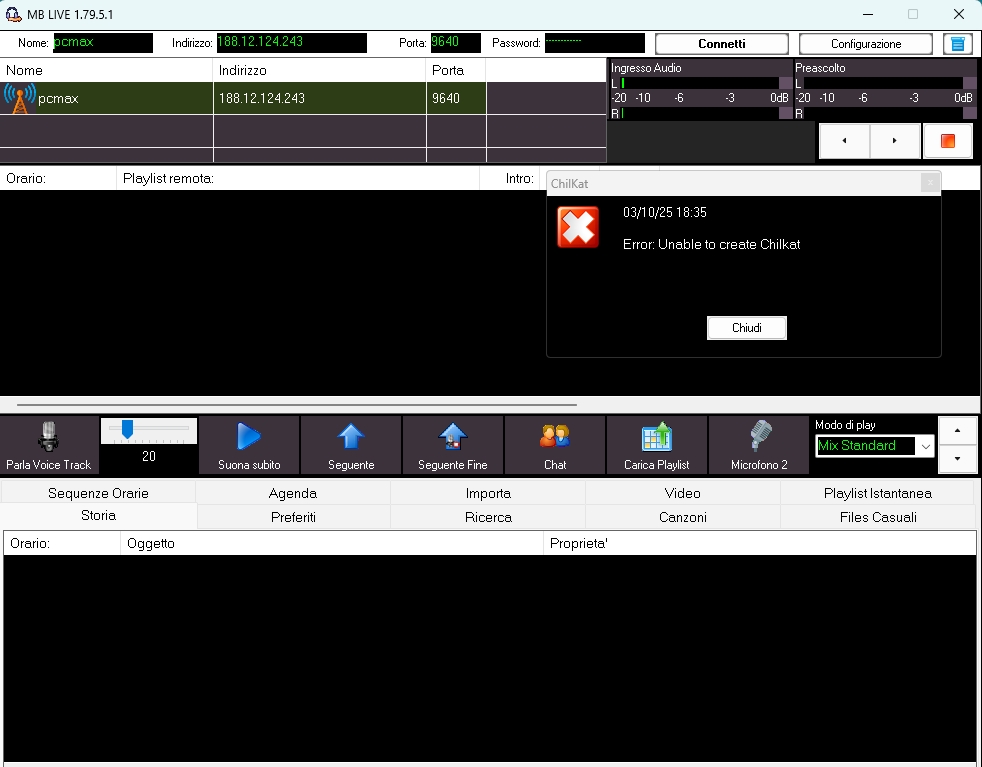Click the down arrow next to Modo di play
982x767 pixels.
coord(958,458)
